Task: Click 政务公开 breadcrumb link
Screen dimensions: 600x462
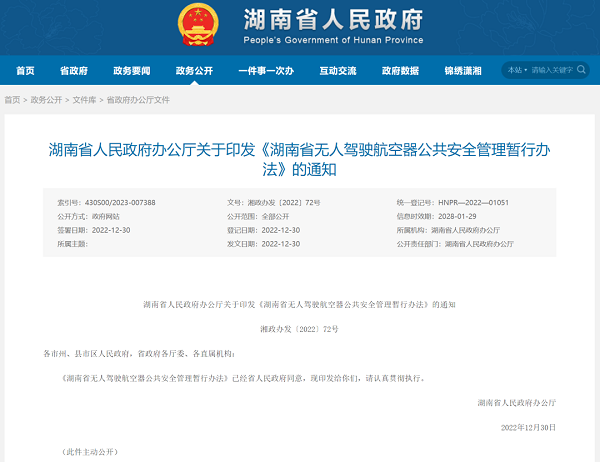Action: [46, 100]
